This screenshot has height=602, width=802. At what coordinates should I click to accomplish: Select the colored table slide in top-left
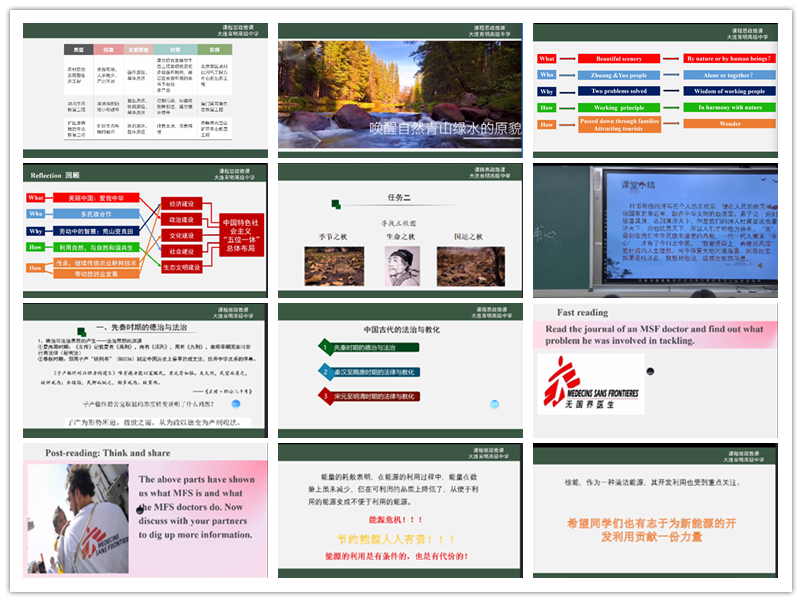(145, 90)
